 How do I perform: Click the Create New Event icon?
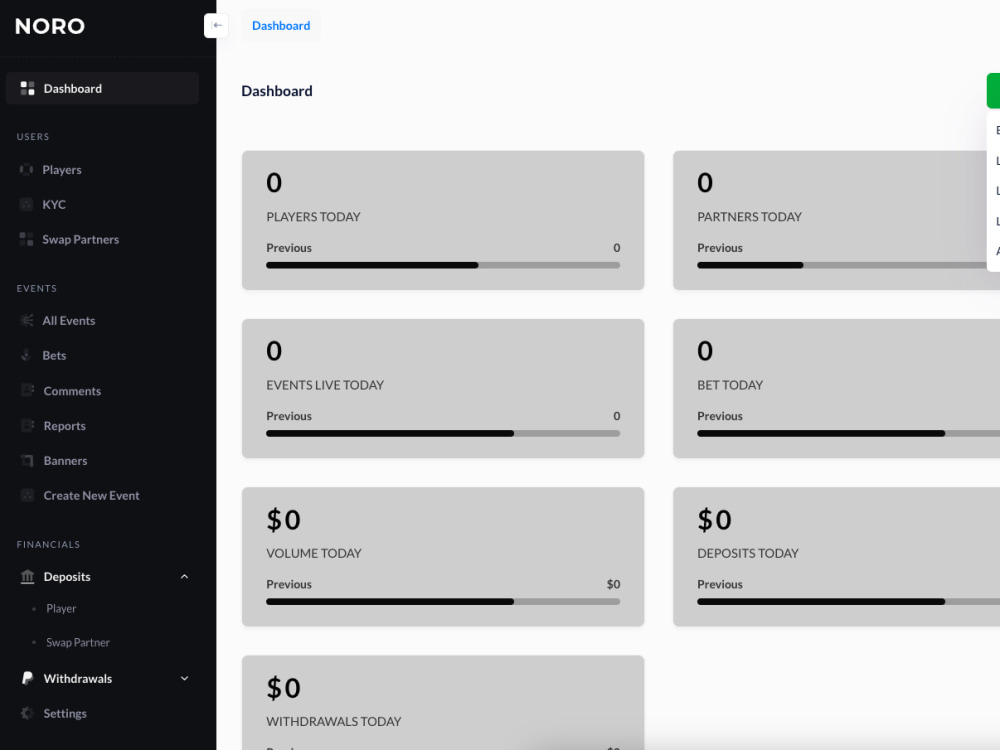tap(27, 496)
